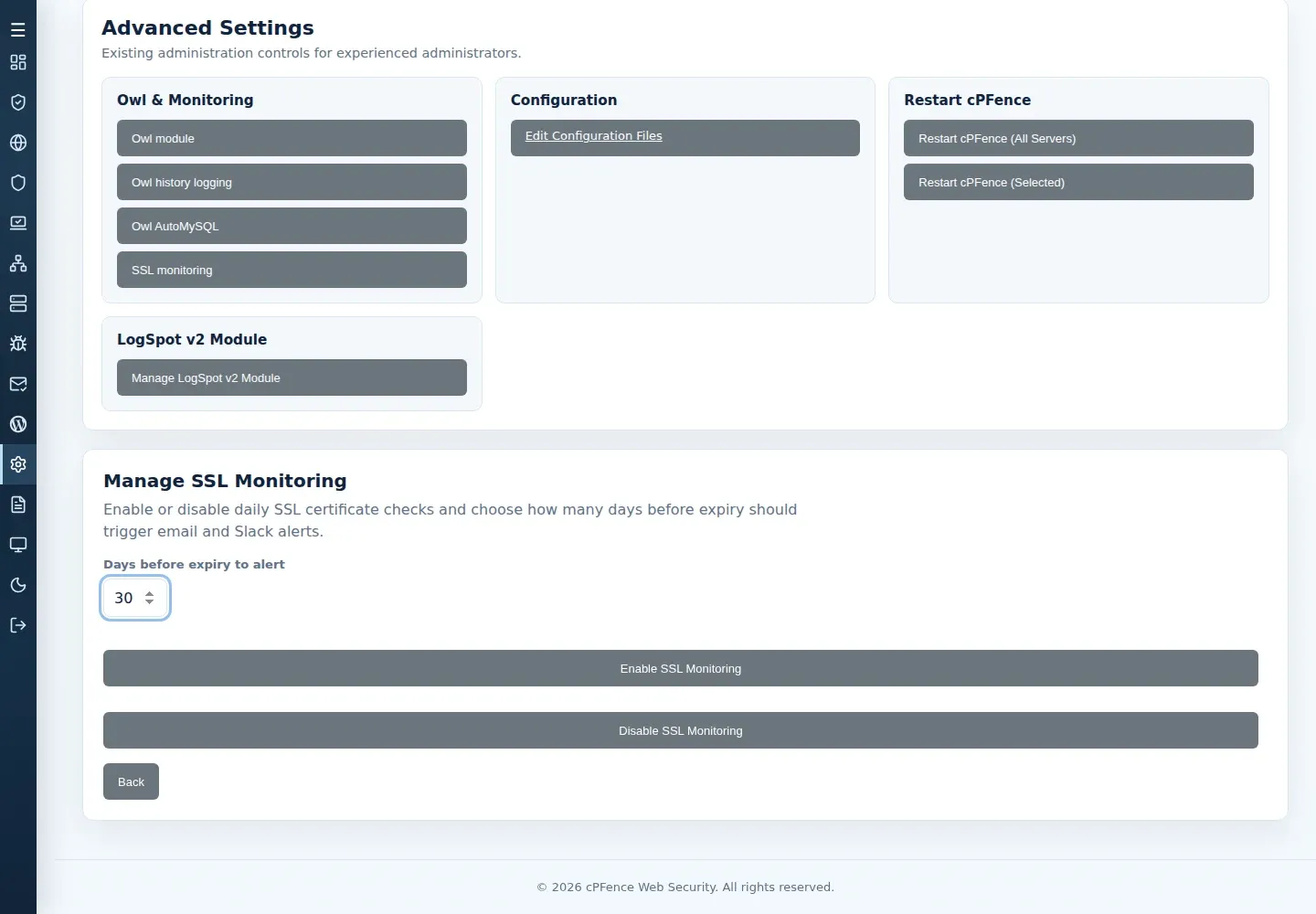
Task: Click the shield with checkmark sidebar icon
Action: [18, 102]
